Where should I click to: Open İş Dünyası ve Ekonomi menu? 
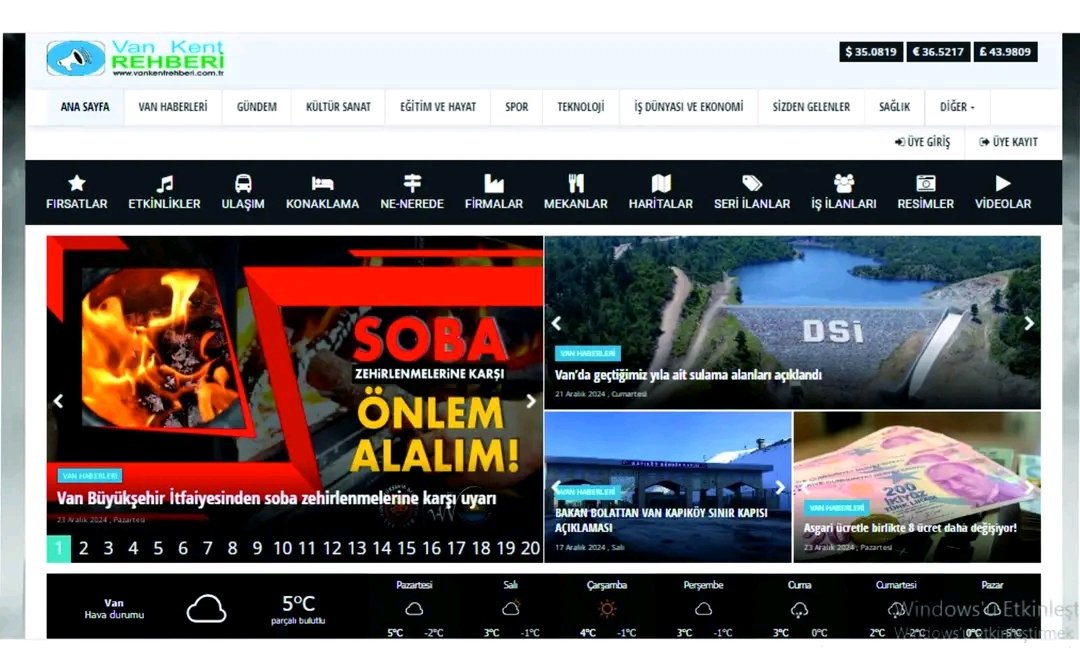click(689, 107)
